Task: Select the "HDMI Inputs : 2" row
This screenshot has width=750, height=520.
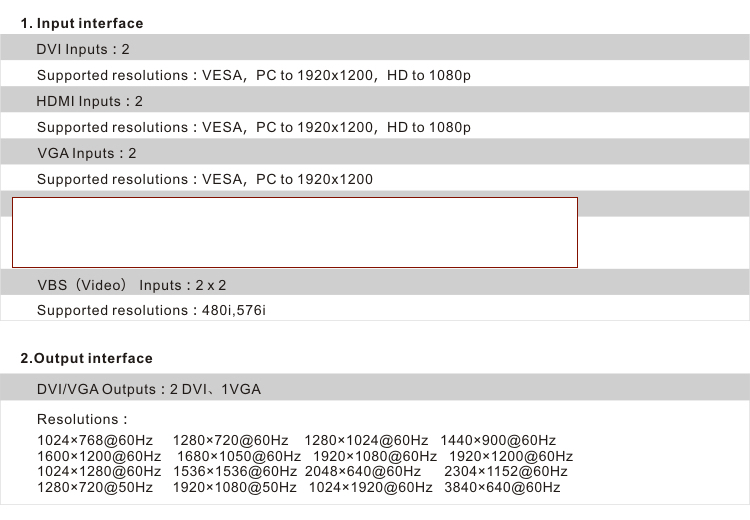Action: tap(90, 101)
